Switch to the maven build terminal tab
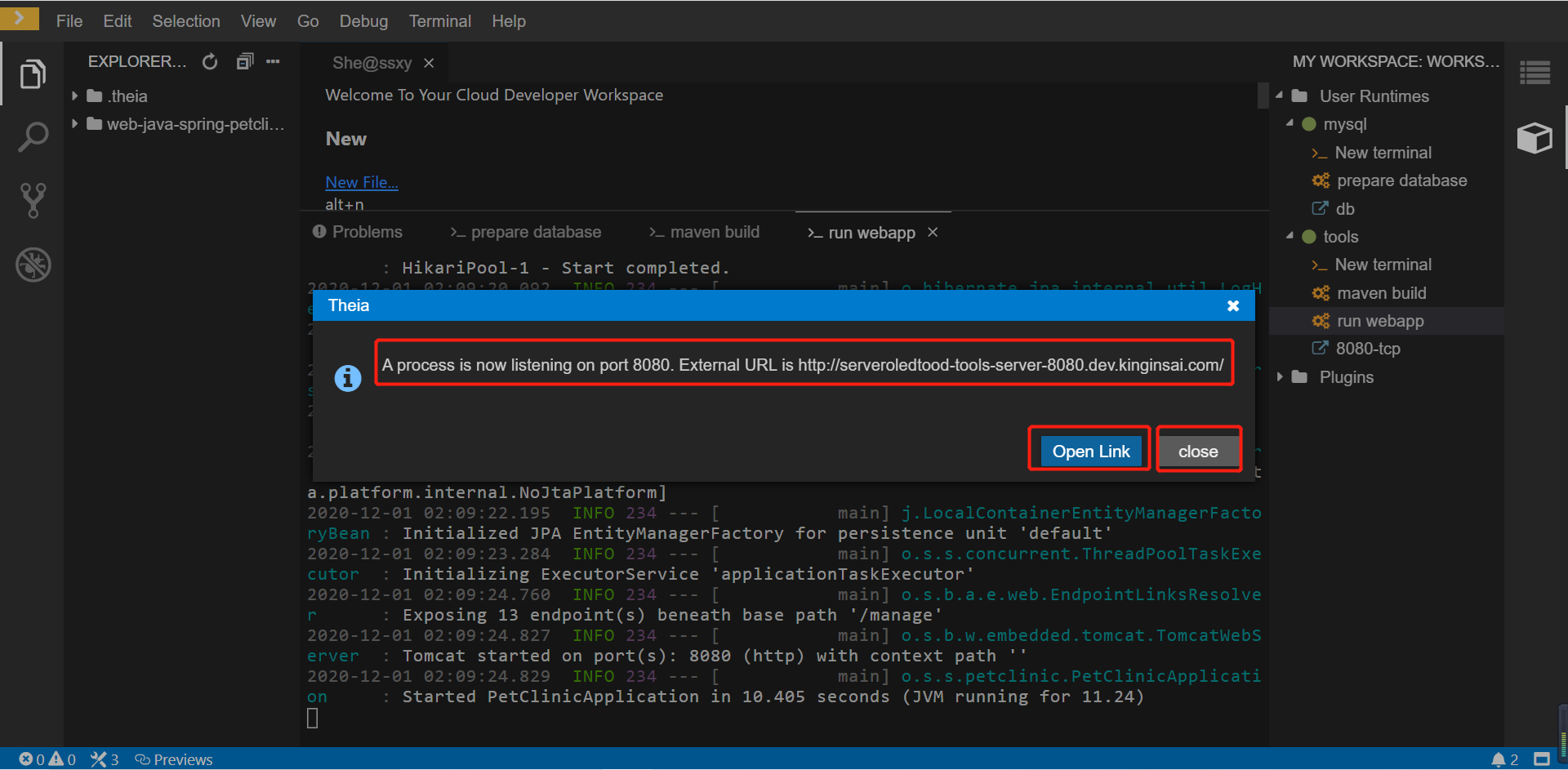 [704, 232]
